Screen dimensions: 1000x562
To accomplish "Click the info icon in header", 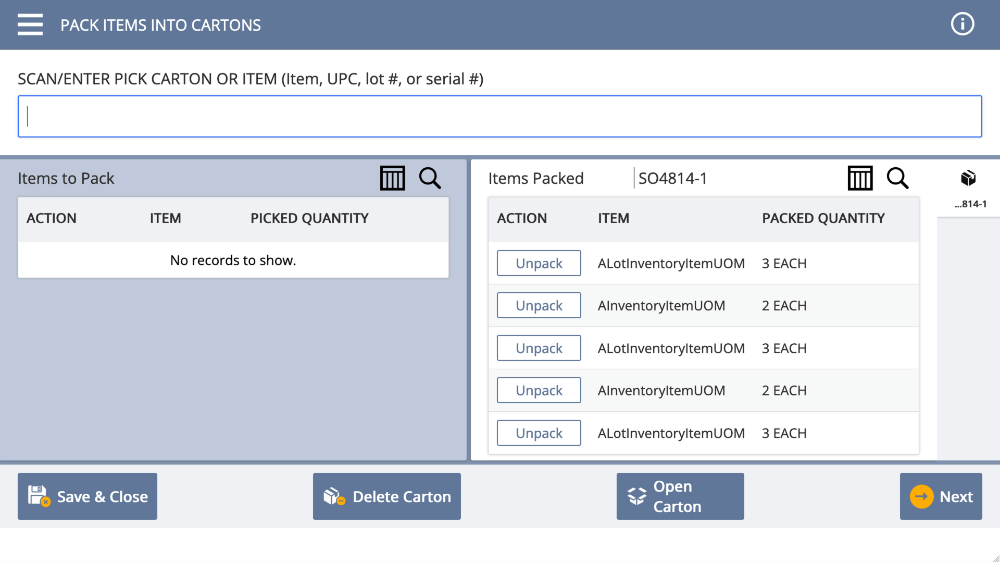I will 962,24.
